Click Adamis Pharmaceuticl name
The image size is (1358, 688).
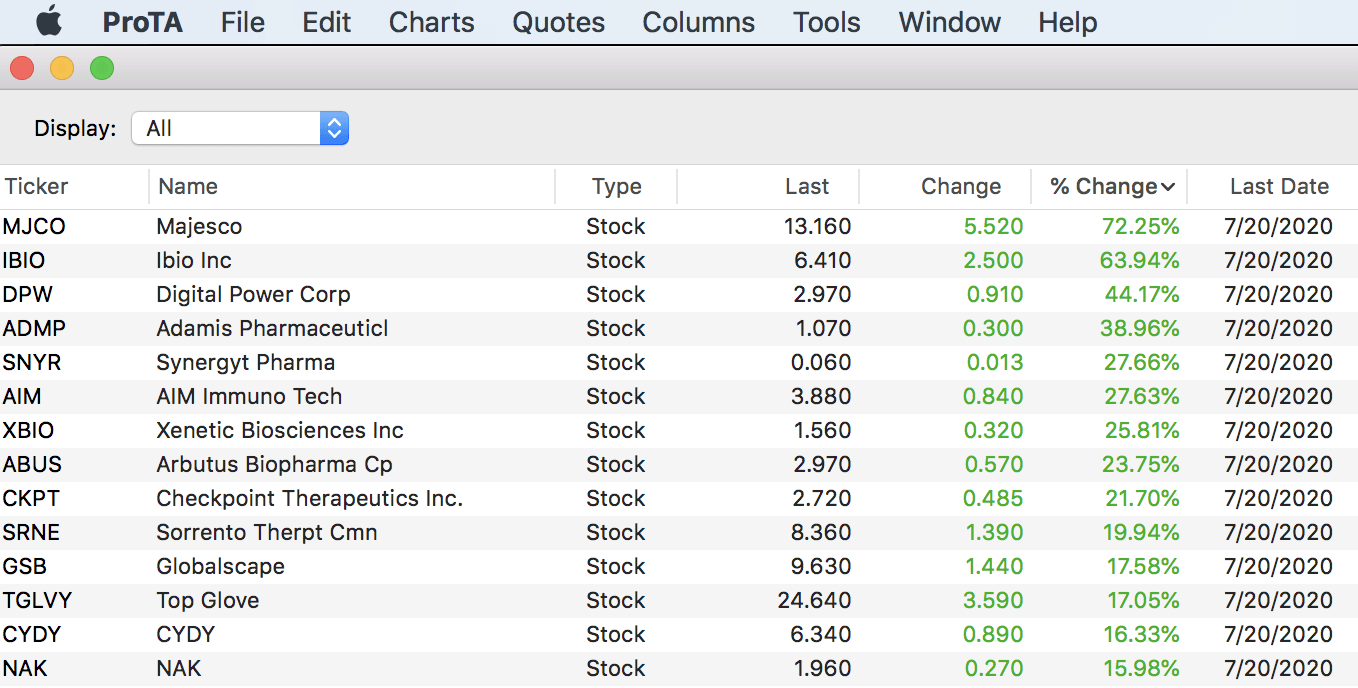(x=273, y=328)
